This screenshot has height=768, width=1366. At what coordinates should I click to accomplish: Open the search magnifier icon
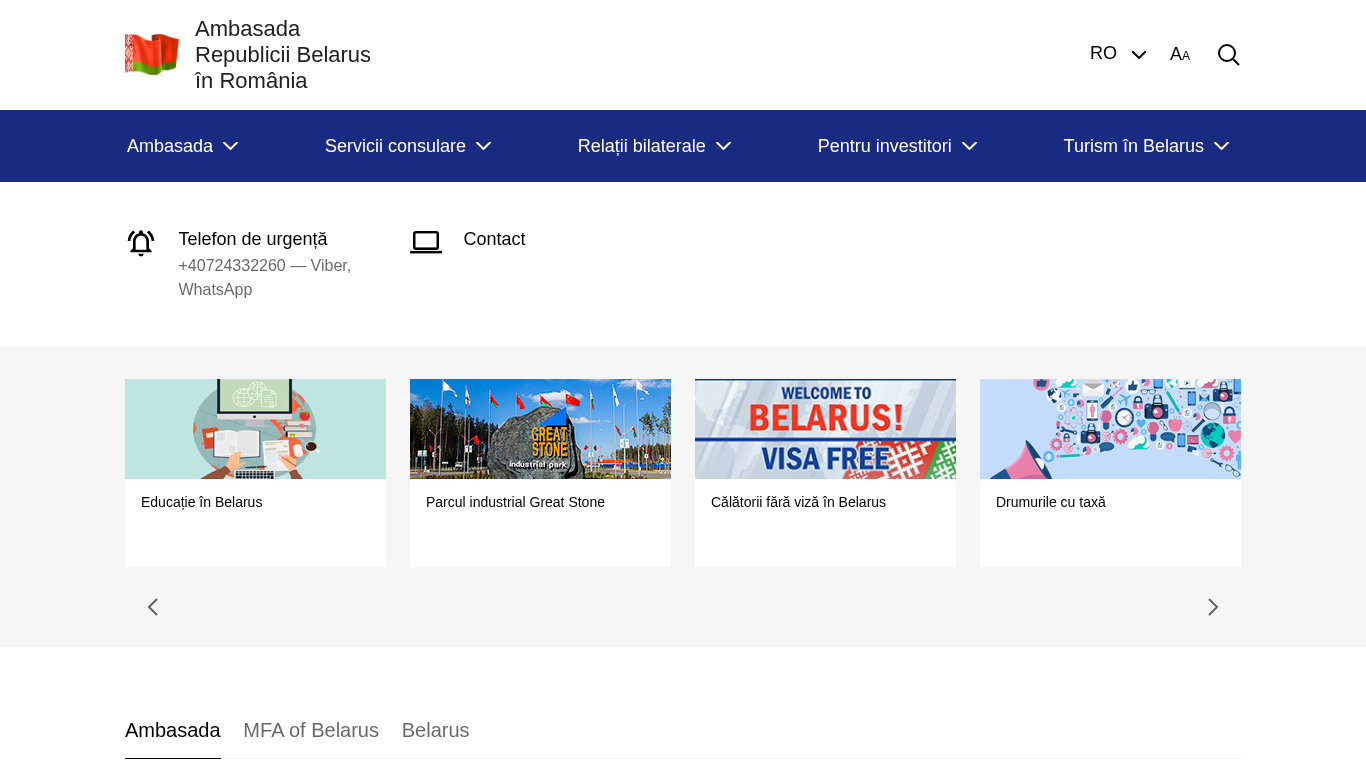coord(1228,55)
